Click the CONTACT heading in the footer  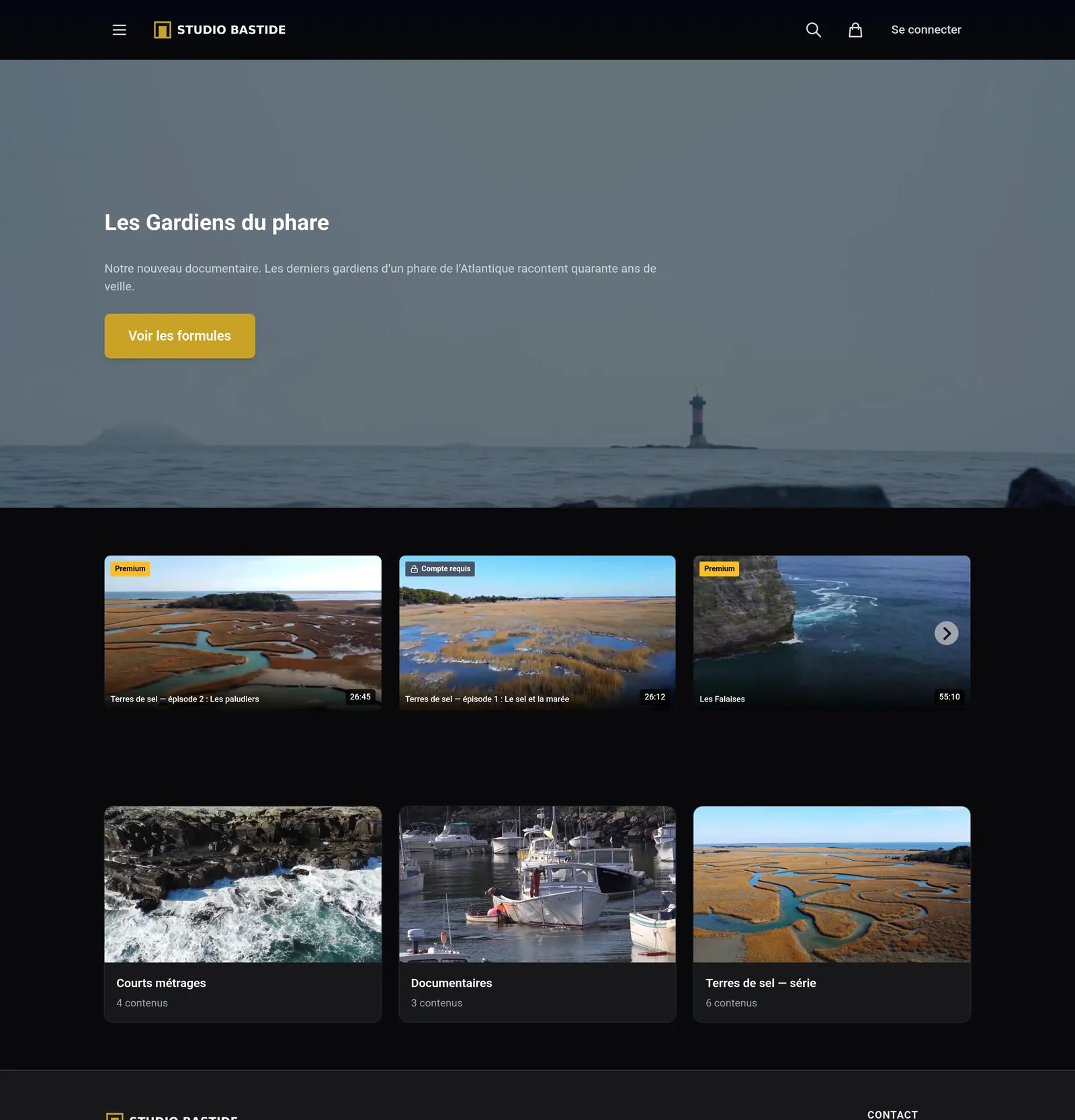tap(892, 1114)
